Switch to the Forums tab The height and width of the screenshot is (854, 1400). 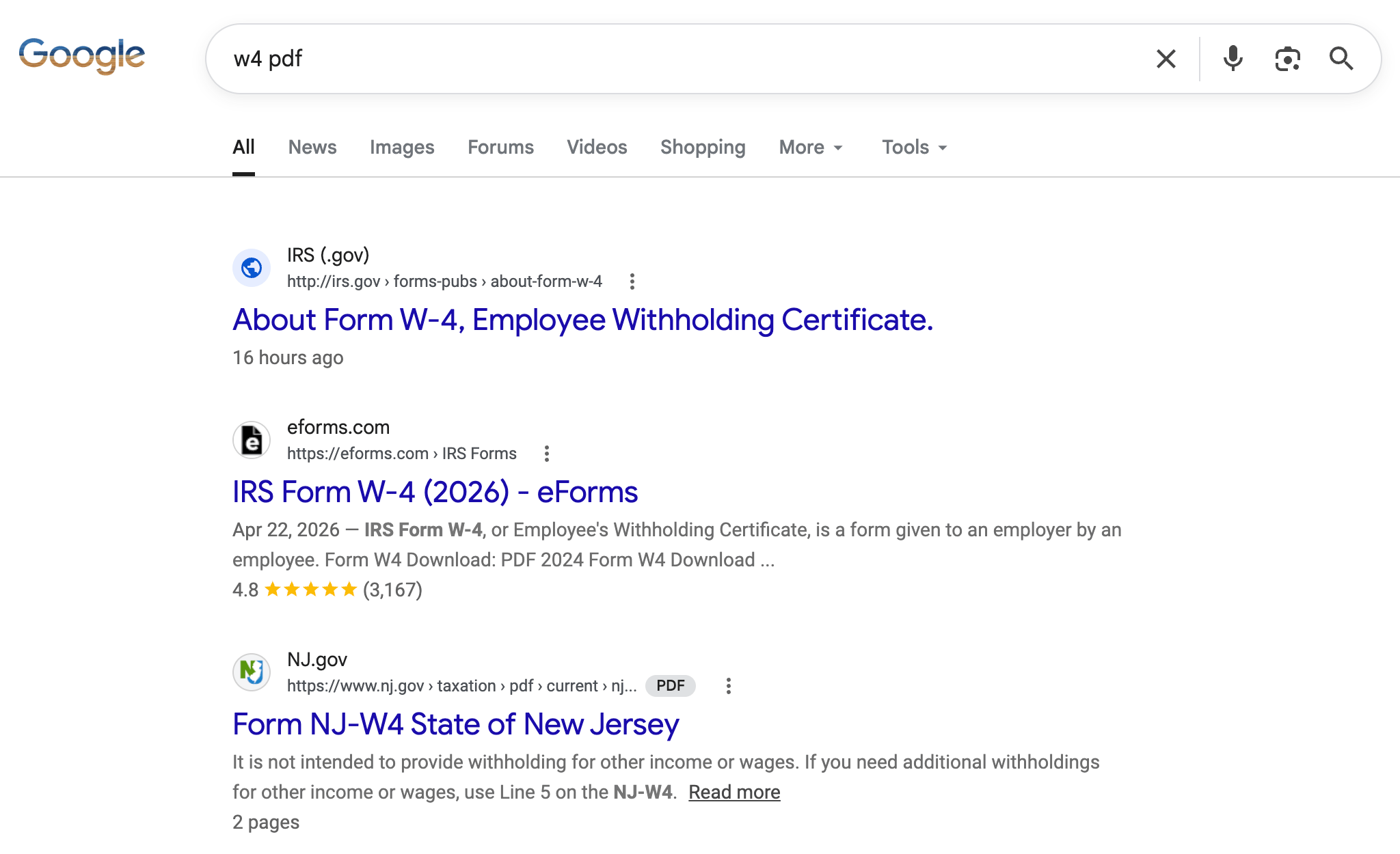[500, 148]
